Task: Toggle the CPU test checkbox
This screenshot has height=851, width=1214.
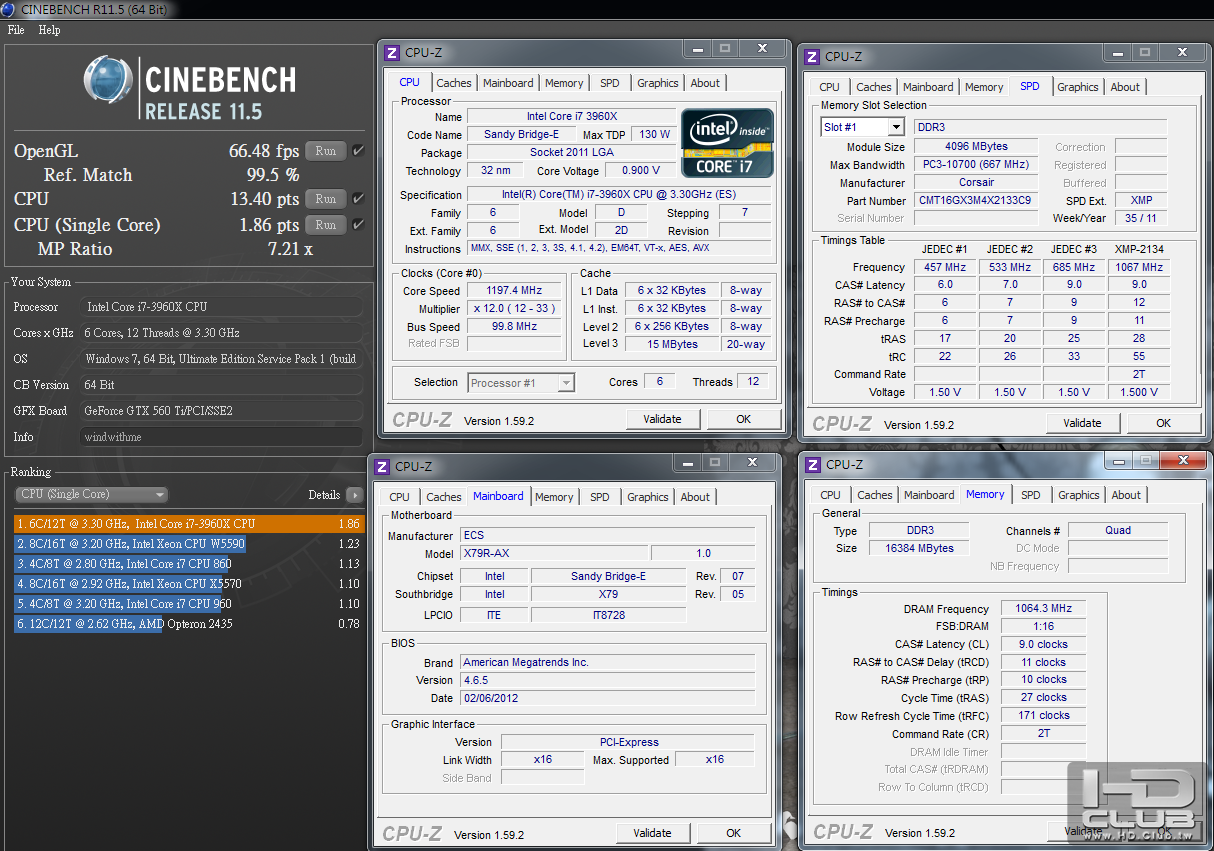Action: (x=358, y=199)
